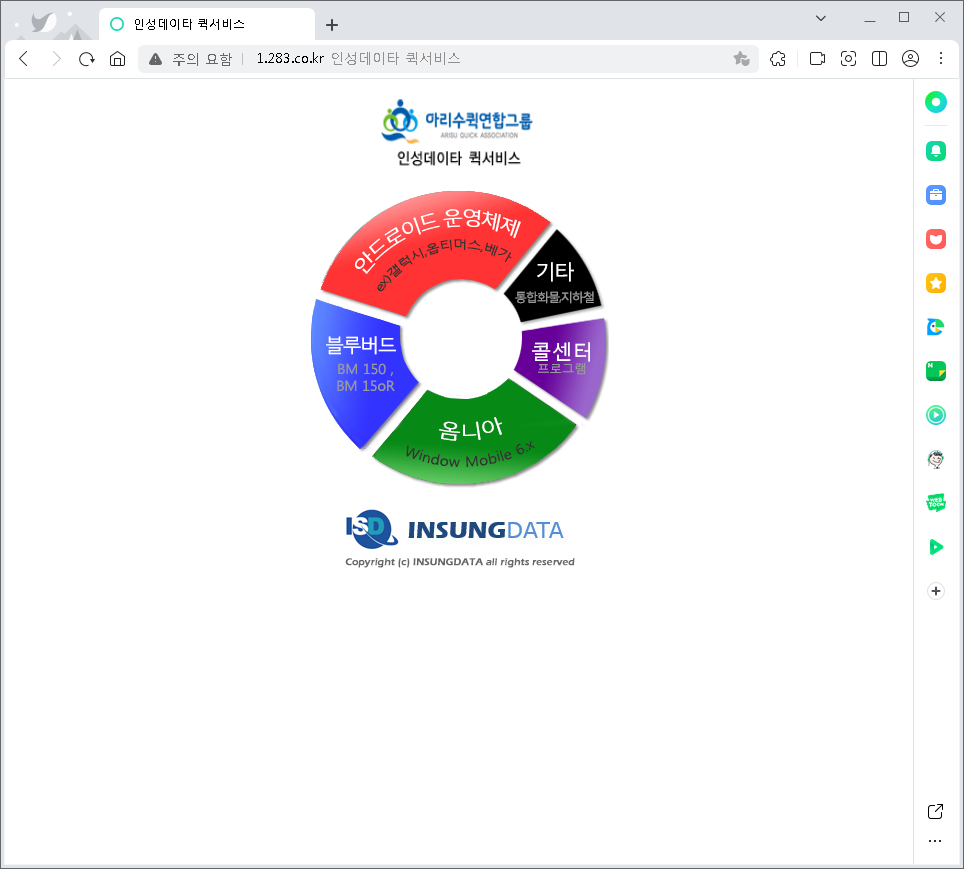The width and height of the screenshot is (964, 869).
Task: Click the 인성데이타 퀵서비스 heading text
Action: [459, 158]
